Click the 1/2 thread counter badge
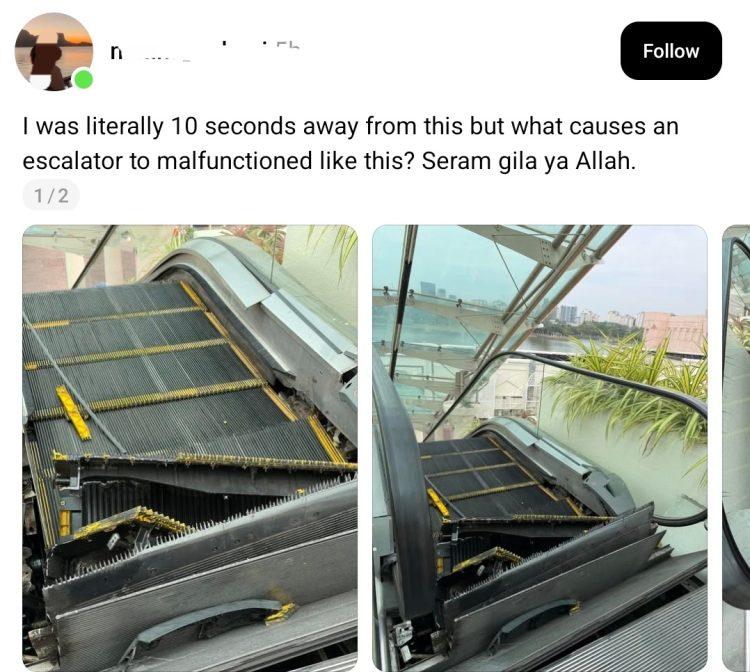Viewport: 750px width, 672px height. pos(51,196)
